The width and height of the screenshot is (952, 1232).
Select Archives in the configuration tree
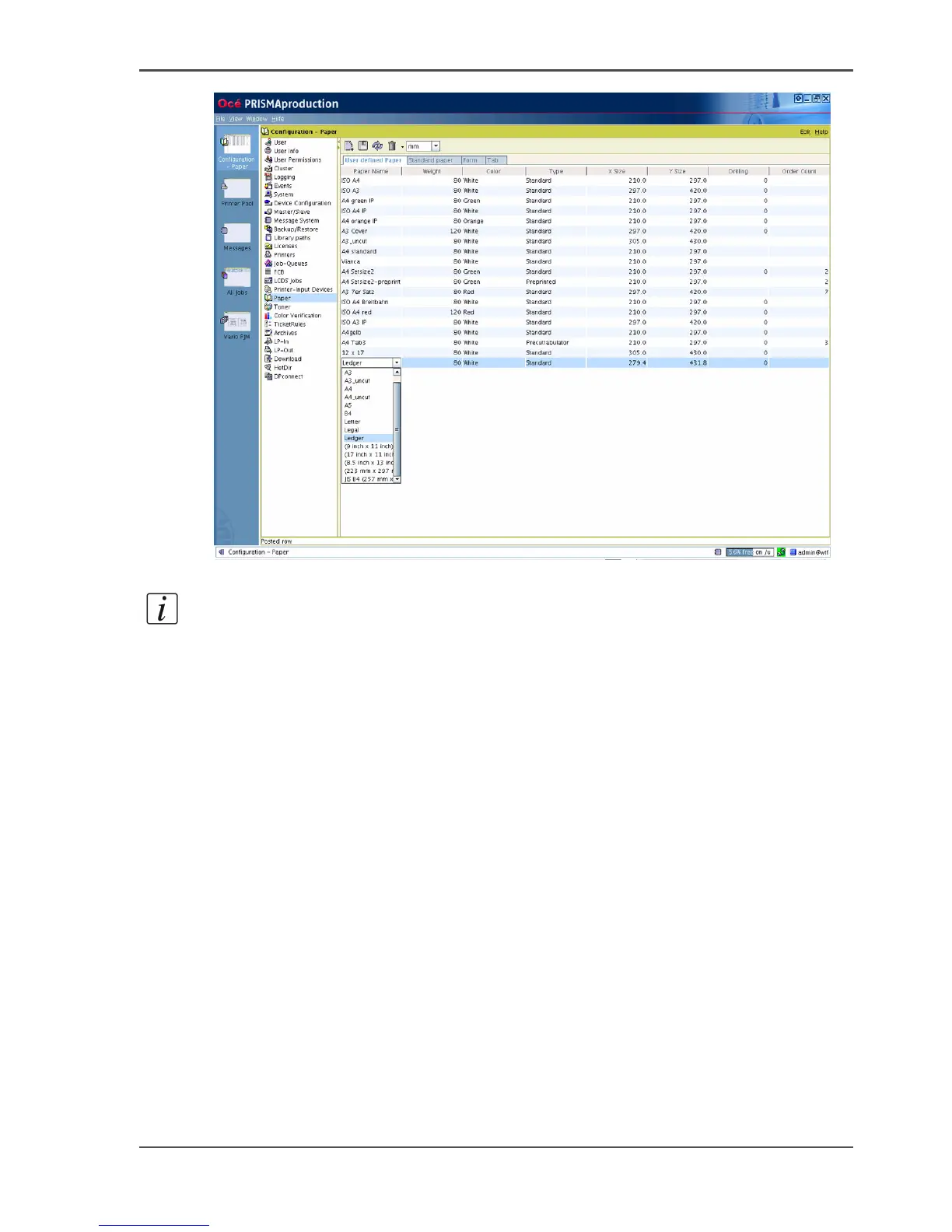point(285,333)
